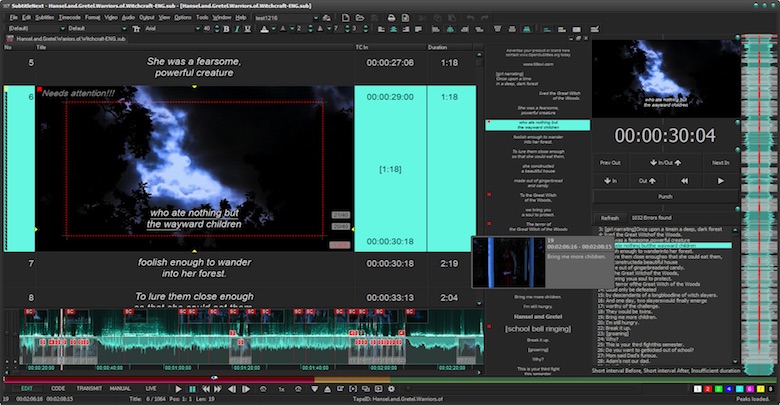Image resolution: width=780 pixels, height=405 pixels.
Task: Enable TRANSMIT mode
Action: pyautogui.click(x=89, y=388)
